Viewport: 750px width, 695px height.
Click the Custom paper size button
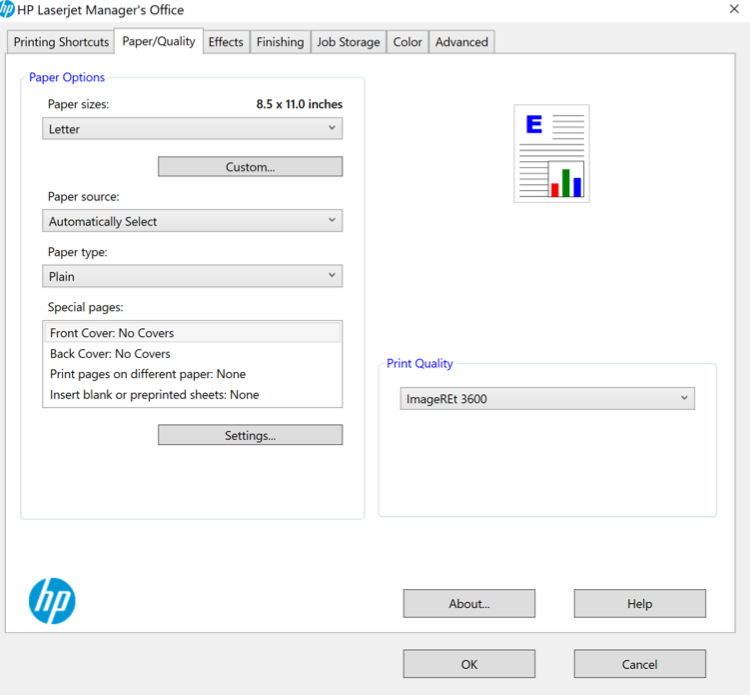click(250, 167)
